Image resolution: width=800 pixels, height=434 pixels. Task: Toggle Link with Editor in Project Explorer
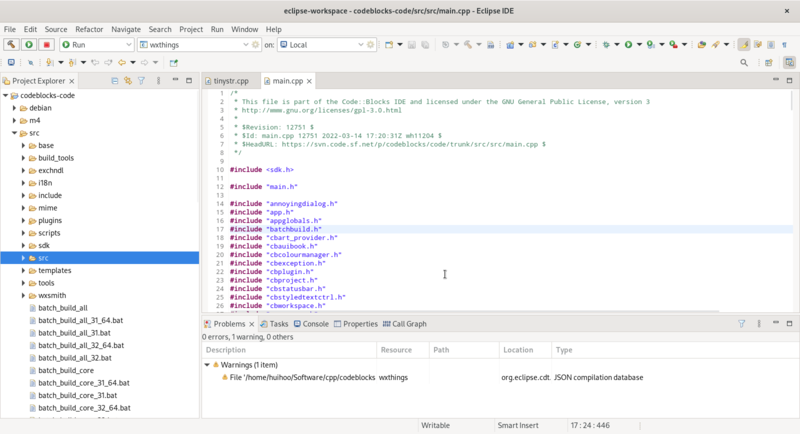(128, 80)
